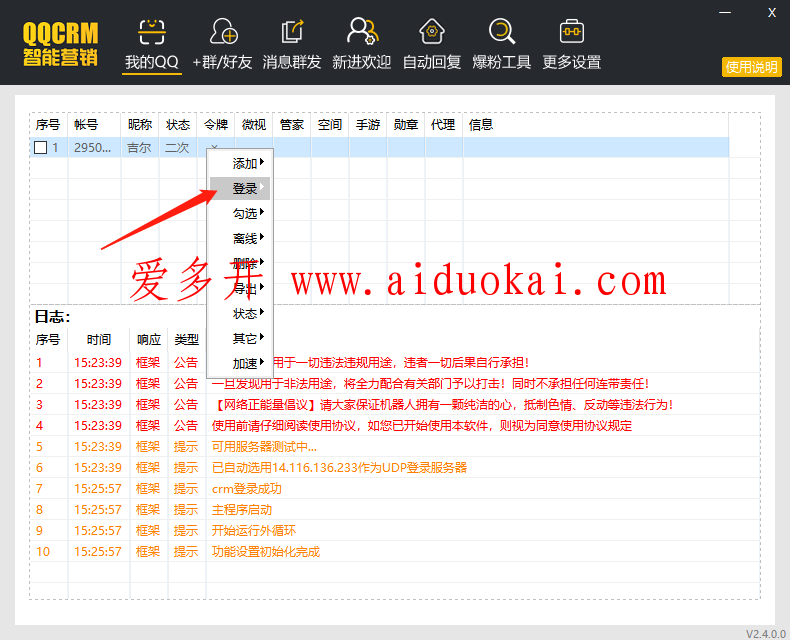Click the 勋章 column header
This screenshot has width=790, height=640.
point(406,124)
